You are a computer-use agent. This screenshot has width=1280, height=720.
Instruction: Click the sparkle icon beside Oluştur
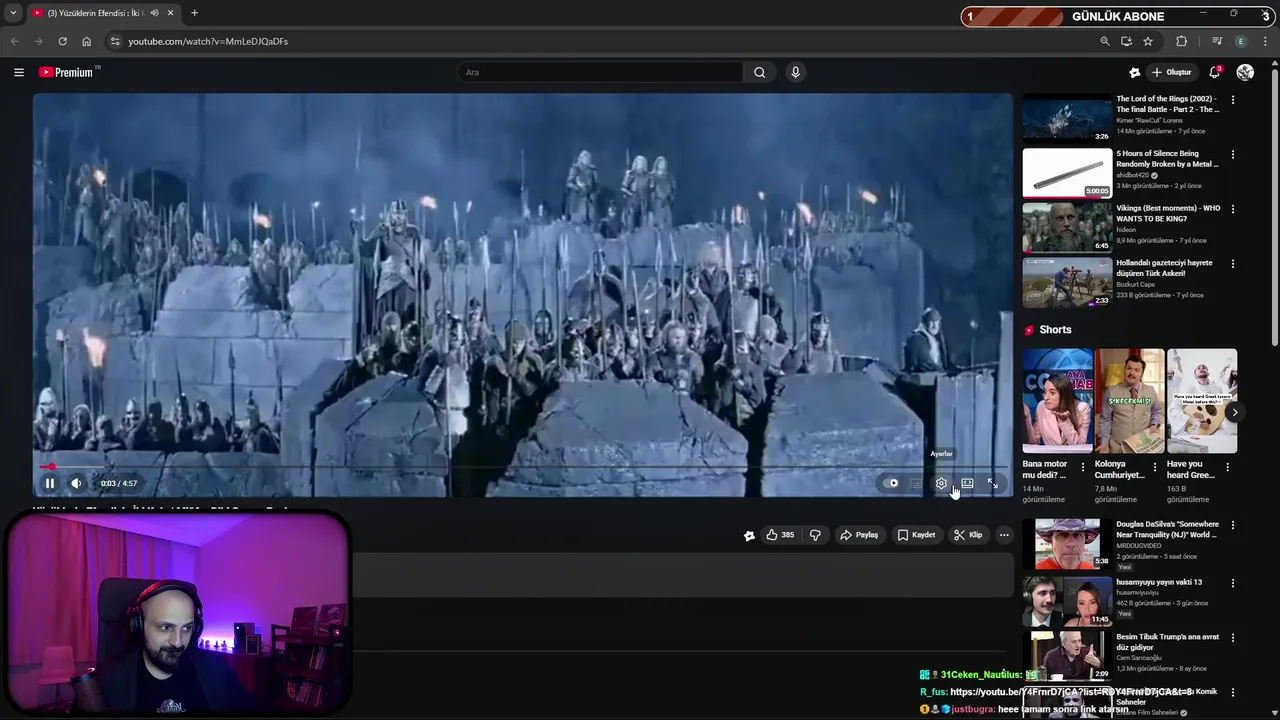(1134, 72)
